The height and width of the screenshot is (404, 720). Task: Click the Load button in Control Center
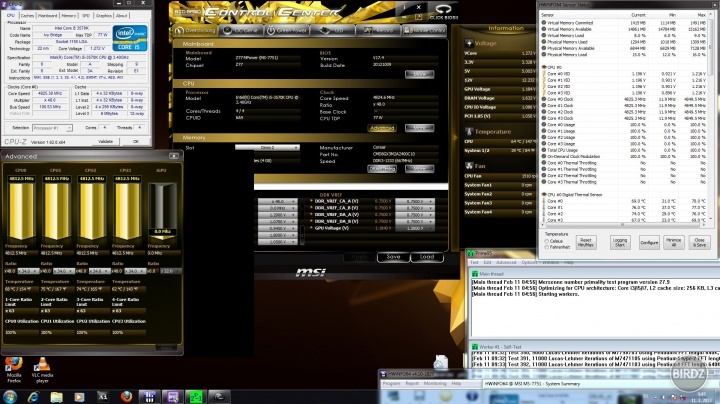[x=427, y=257]
